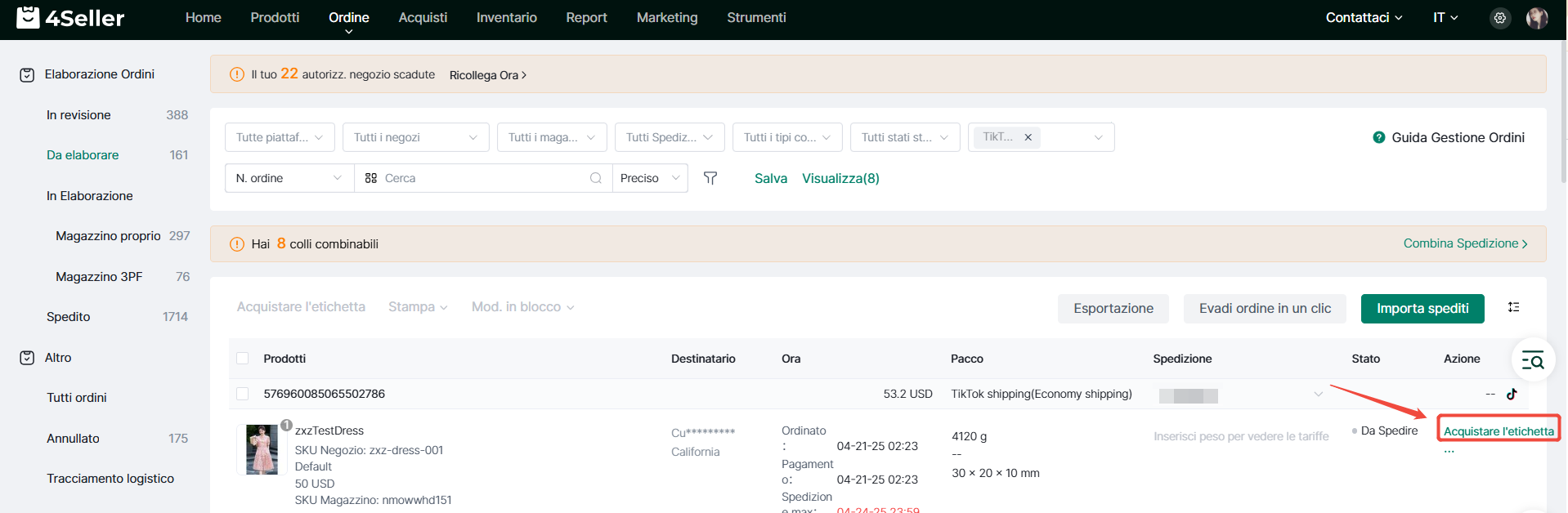
Task: Open the Inventario menu
Action: [506, 17]
